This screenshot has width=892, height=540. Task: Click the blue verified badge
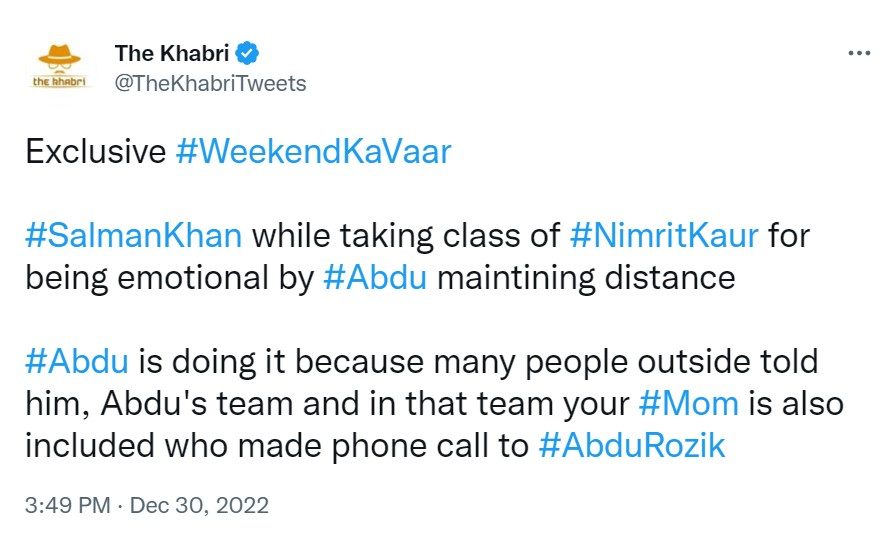(249, 53)
